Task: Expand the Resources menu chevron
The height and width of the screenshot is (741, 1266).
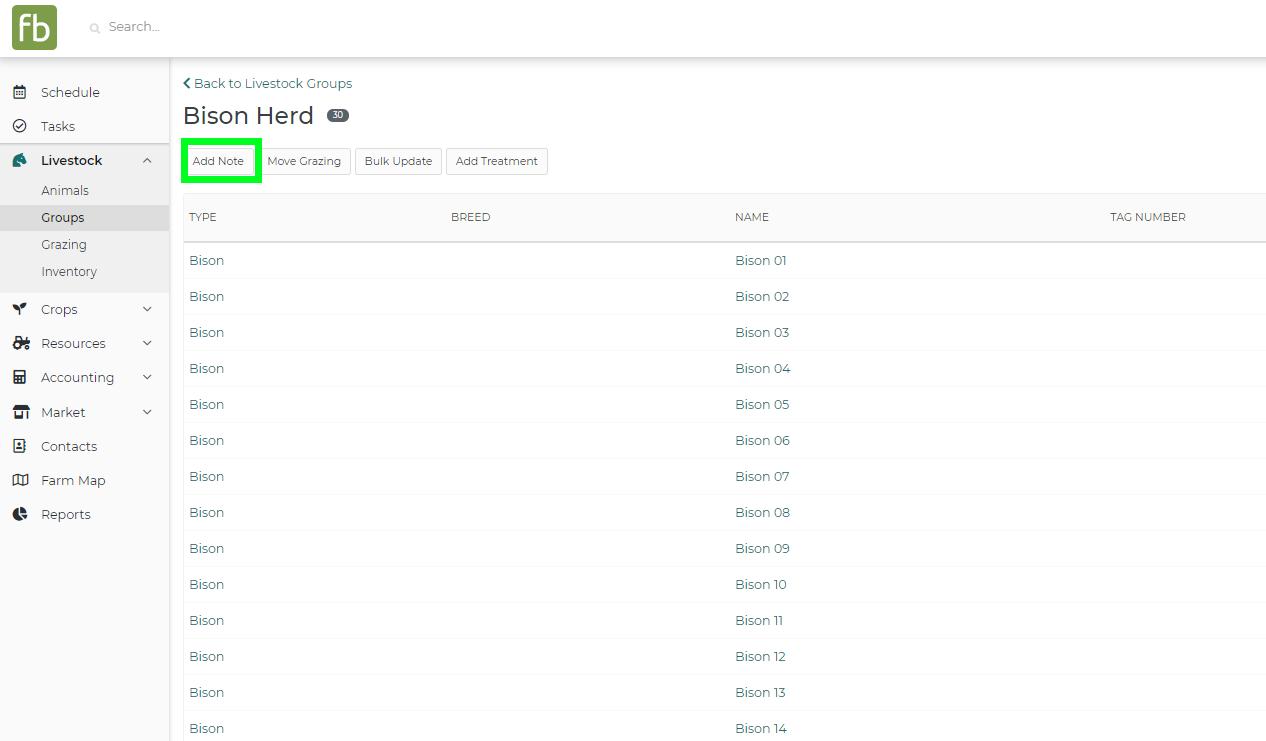Action: pos(147,343)
